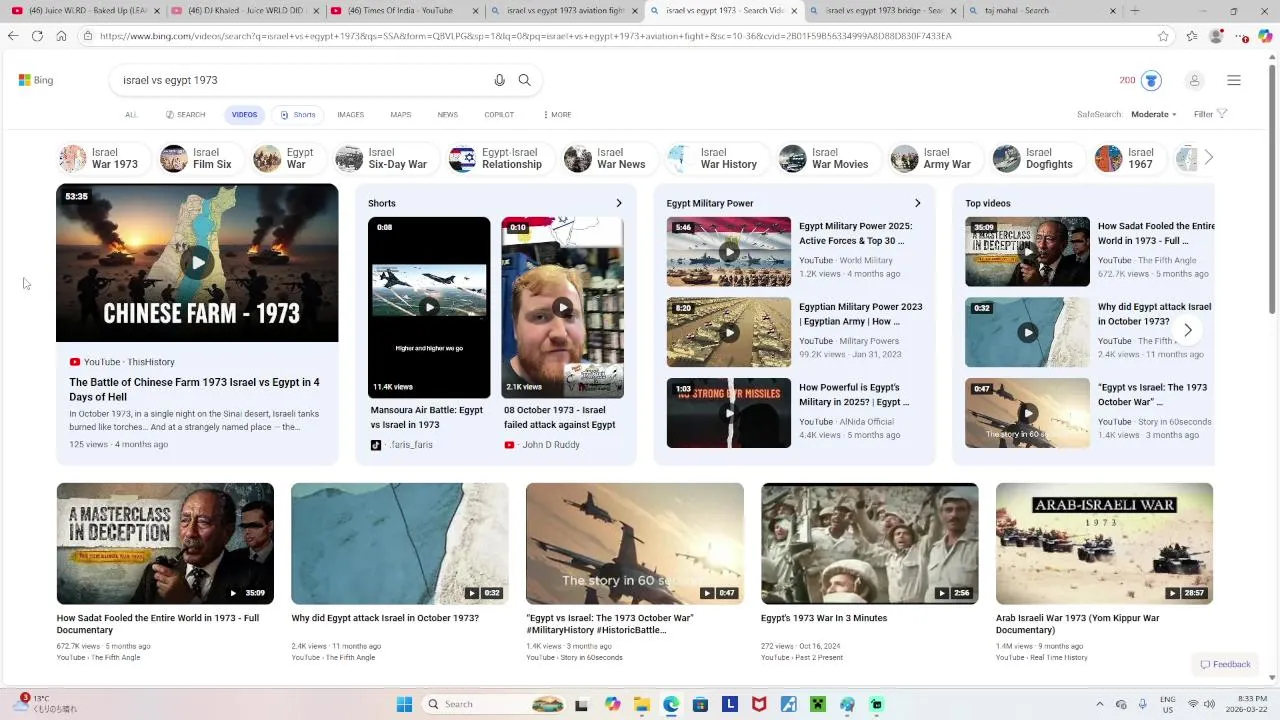Open Microsoft Rewards badge icon
Screen dimensions: 1280x720
1151,80
